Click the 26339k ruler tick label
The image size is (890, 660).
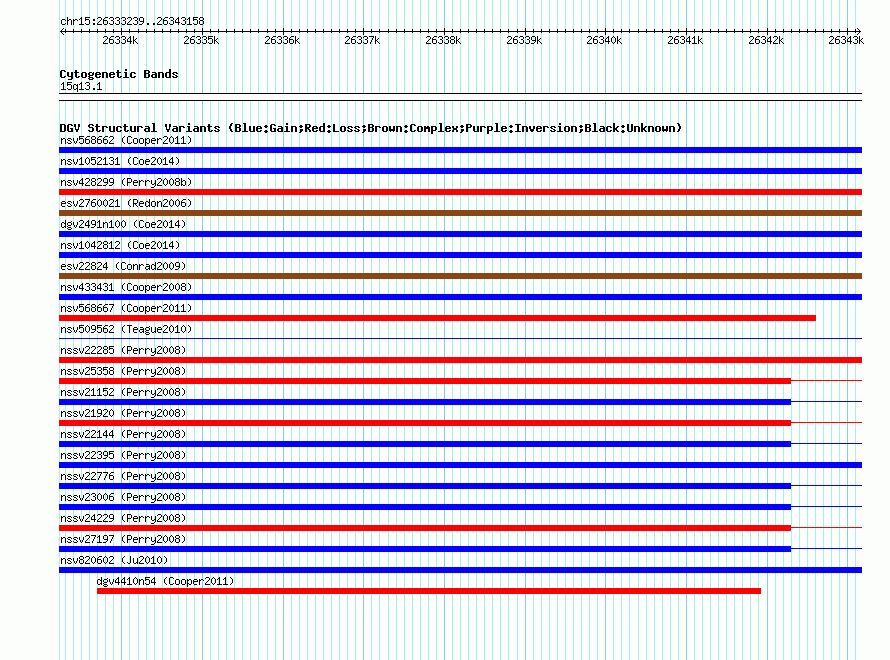(524, 40)
